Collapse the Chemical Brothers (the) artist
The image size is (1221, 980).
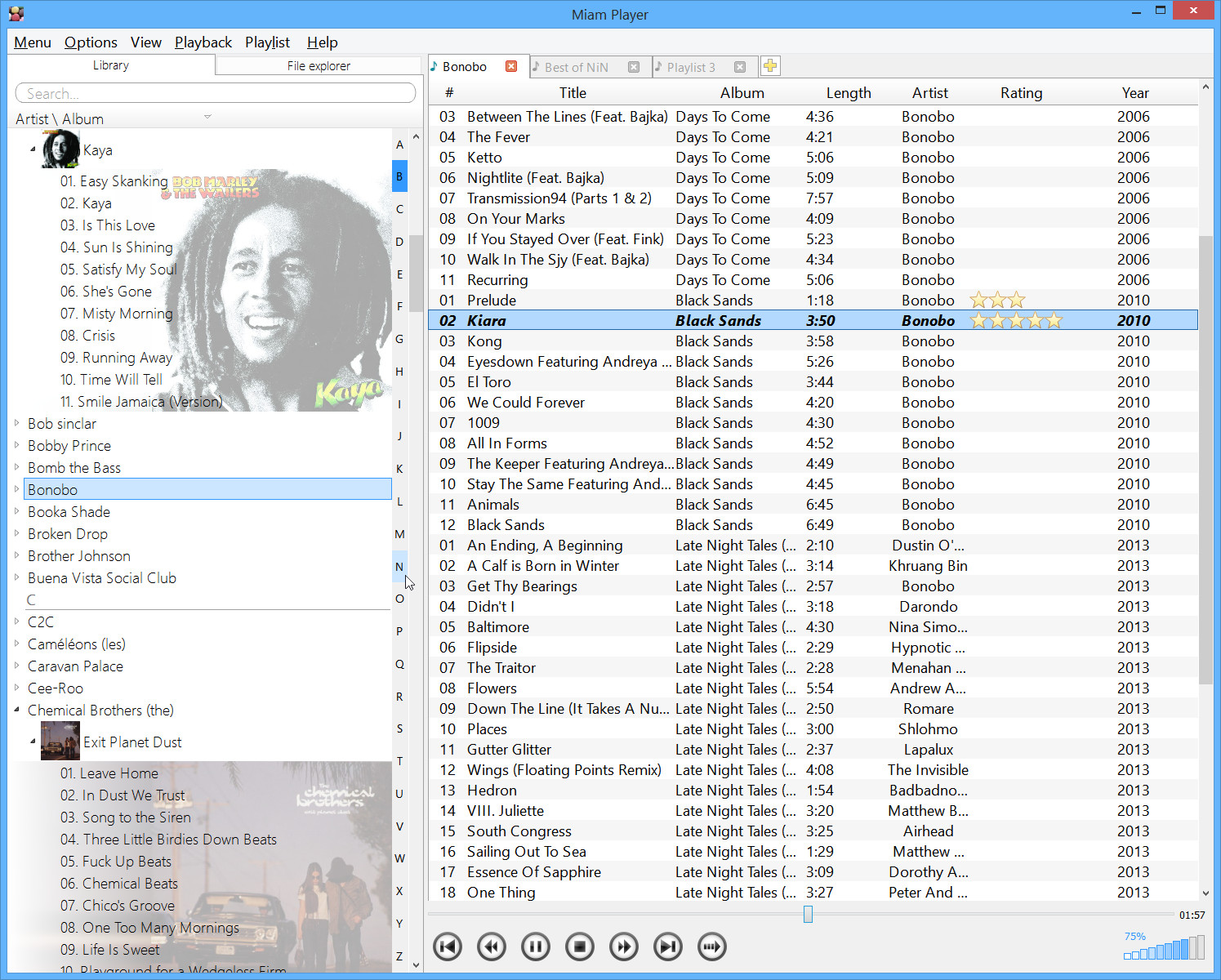coord(16,710)
